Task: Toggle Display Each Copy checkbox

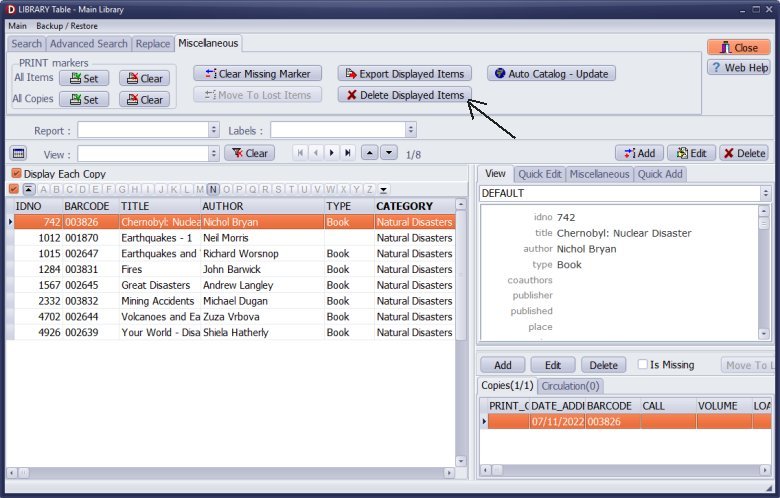Action: point(16,173)
